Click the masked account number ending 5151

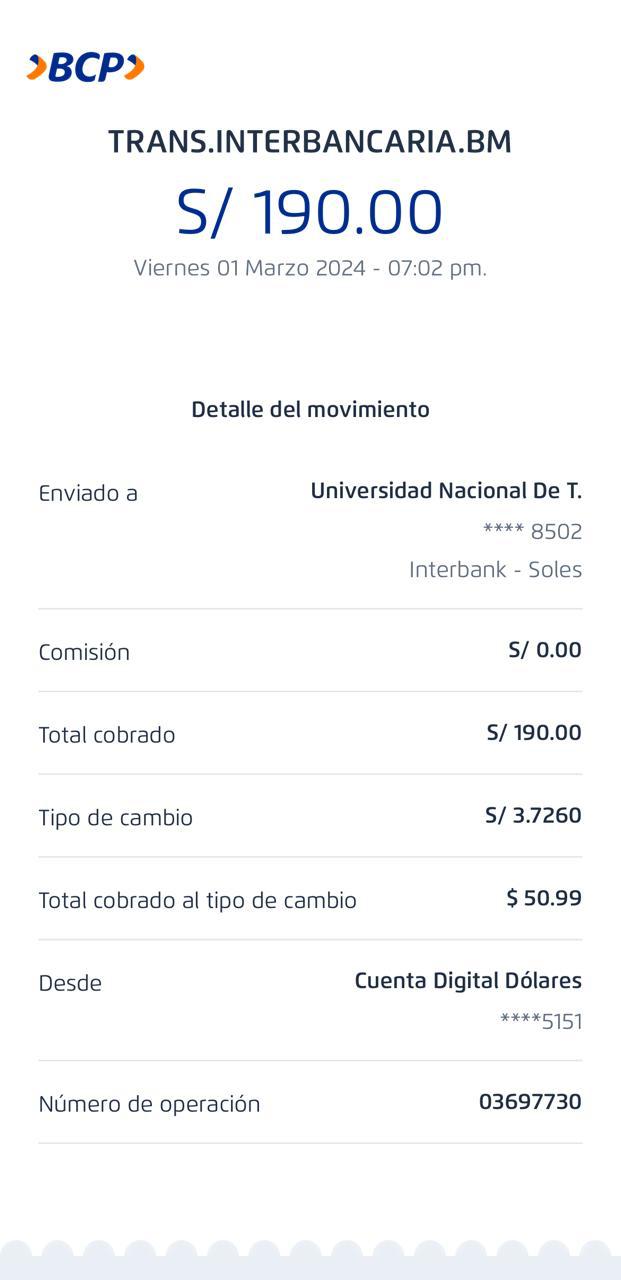point(541,1021)
